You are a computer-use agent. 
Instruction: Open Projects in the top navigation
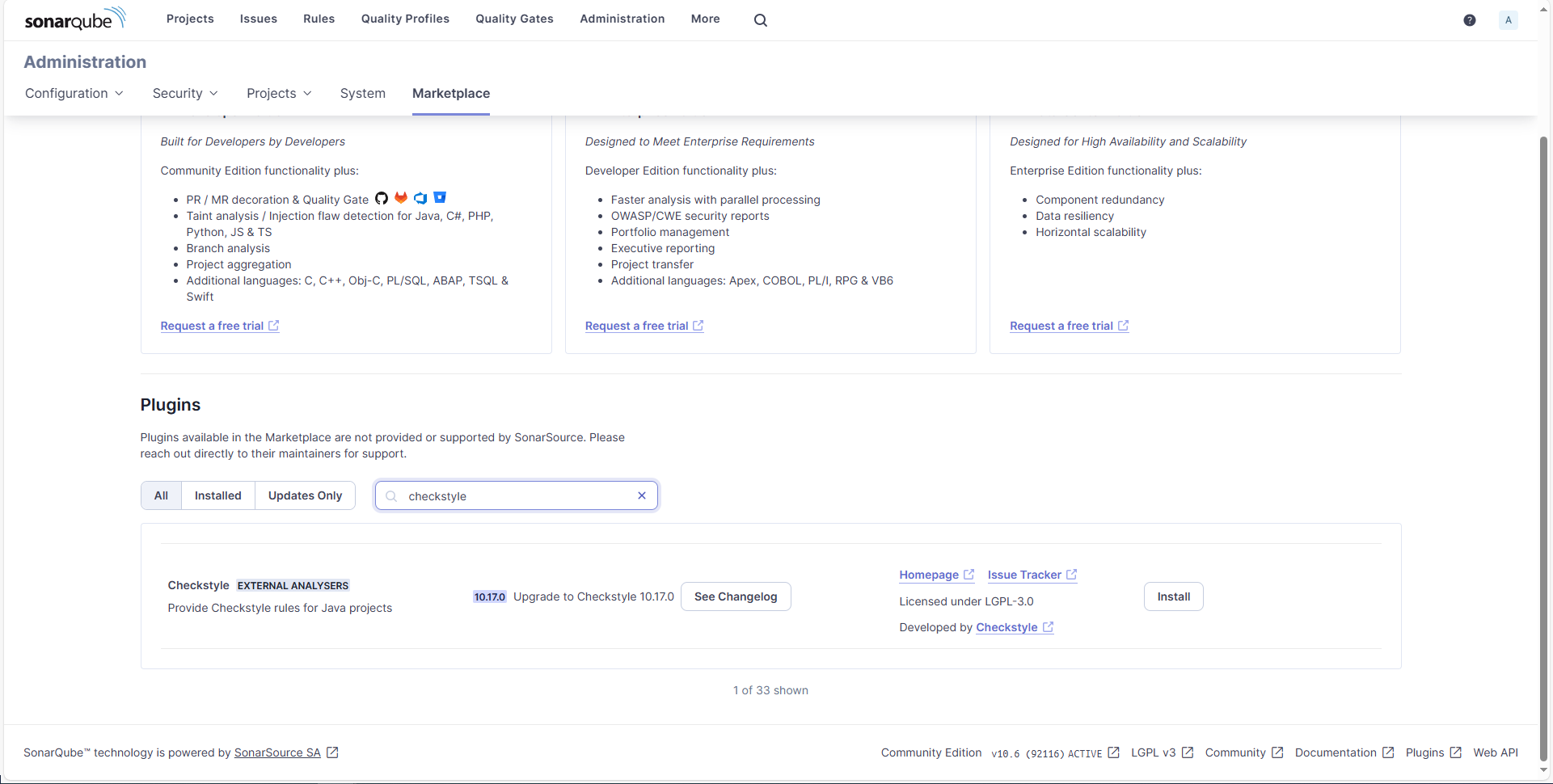click(190, 19)
